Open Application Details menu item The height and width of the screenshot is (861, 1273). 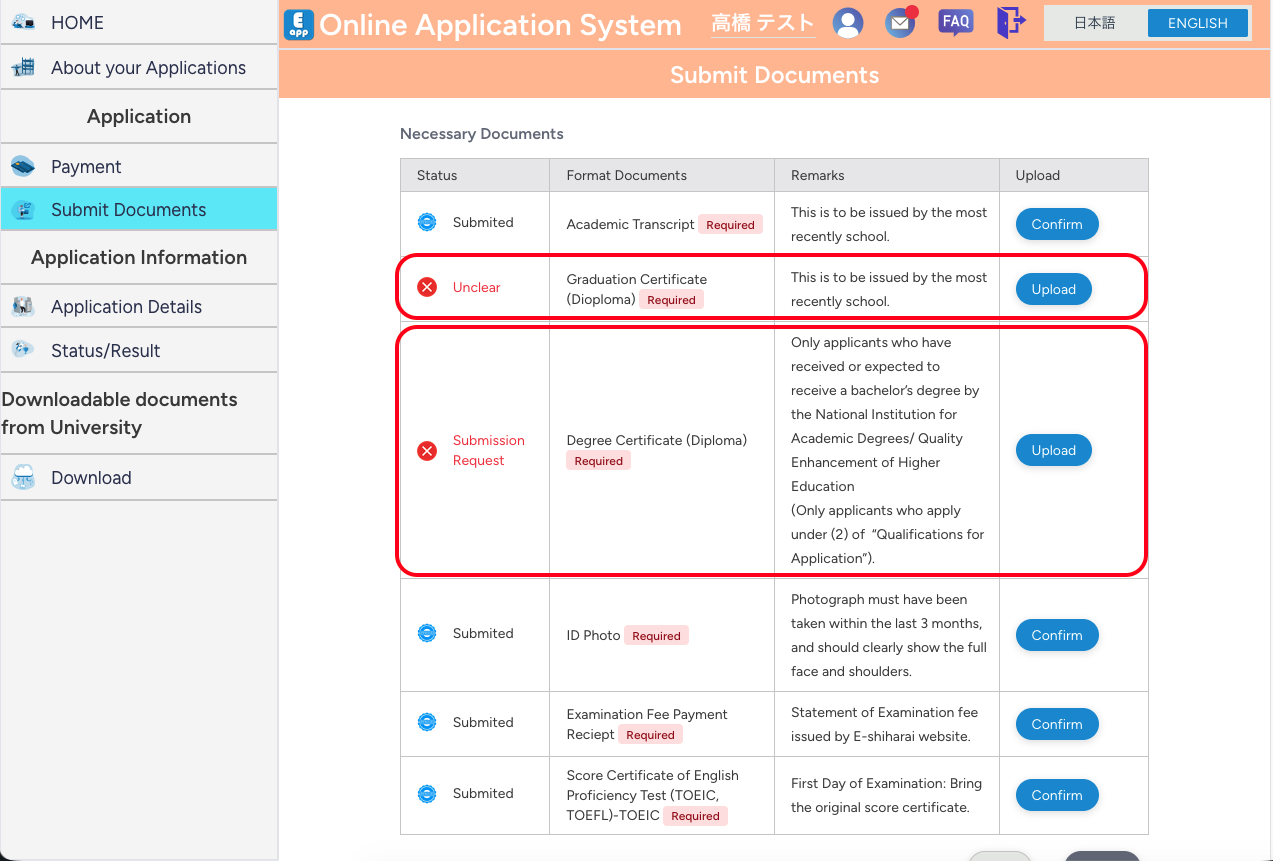[139, 307]
